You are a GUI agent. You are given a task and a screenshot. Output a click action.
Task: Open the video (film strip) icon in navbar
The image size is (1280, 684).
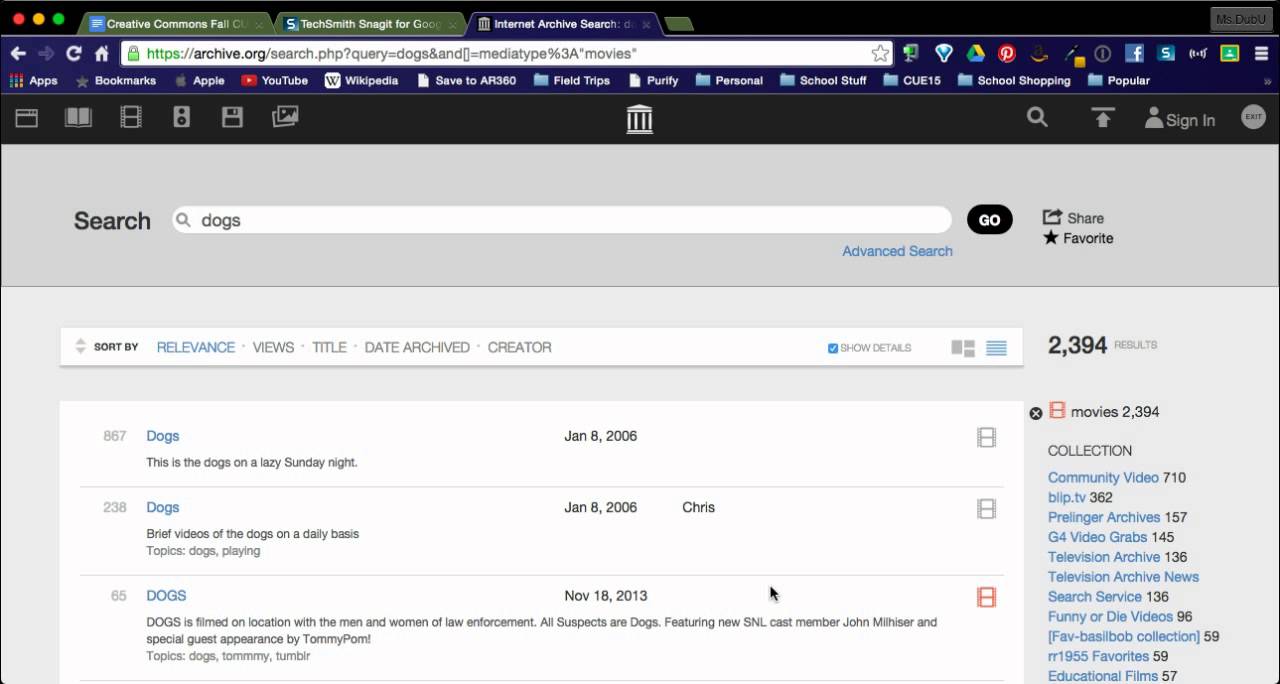pyautogui.click(x=131, y=118)
